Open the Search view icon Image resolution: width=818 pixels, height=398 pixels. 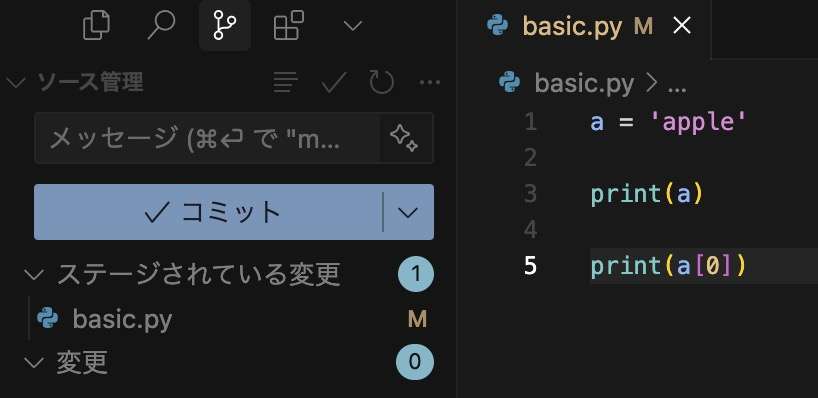point(161,26)
